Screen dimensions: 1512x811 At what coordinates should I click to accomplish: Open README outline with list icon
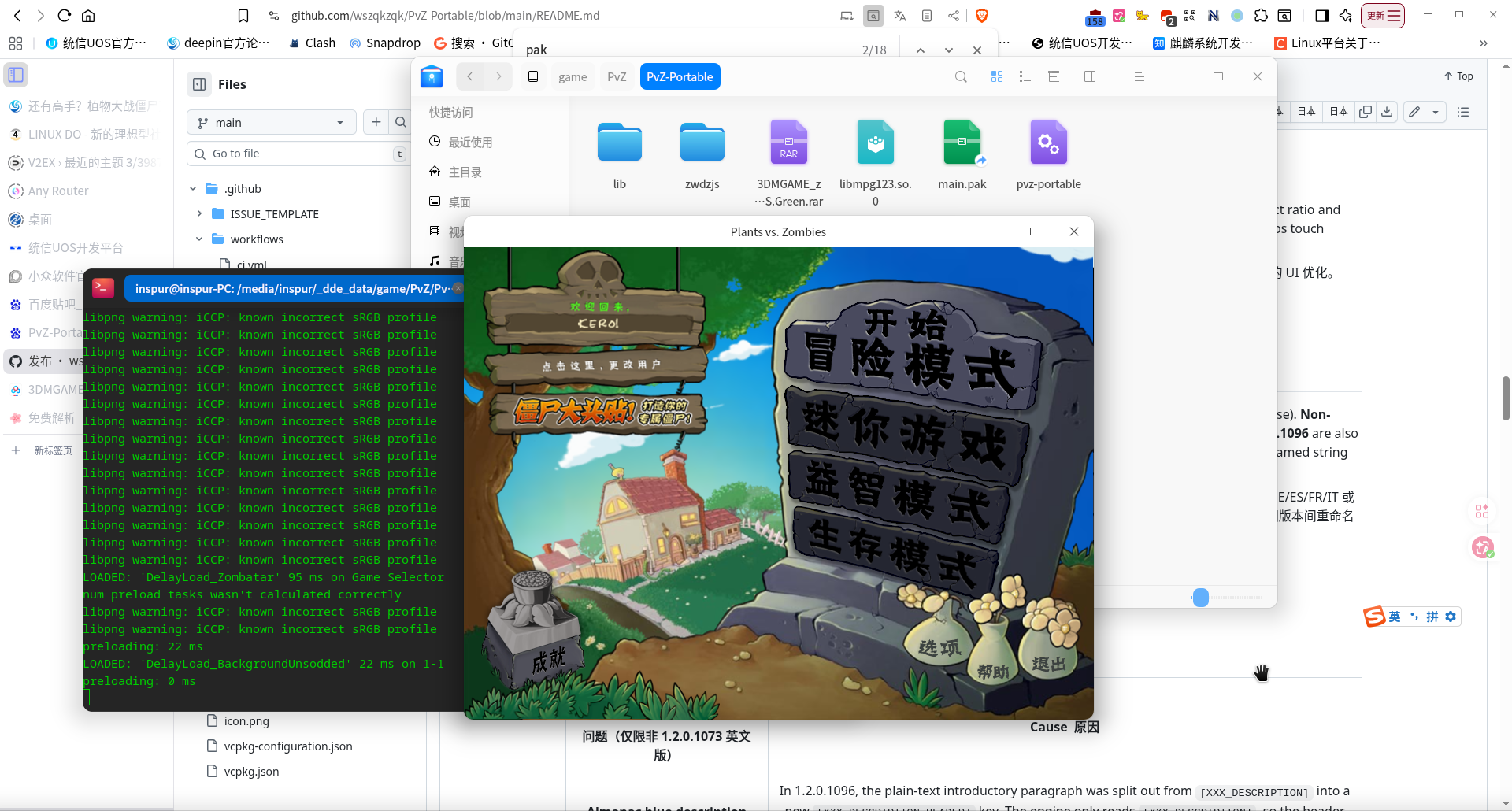[1463, 112]
